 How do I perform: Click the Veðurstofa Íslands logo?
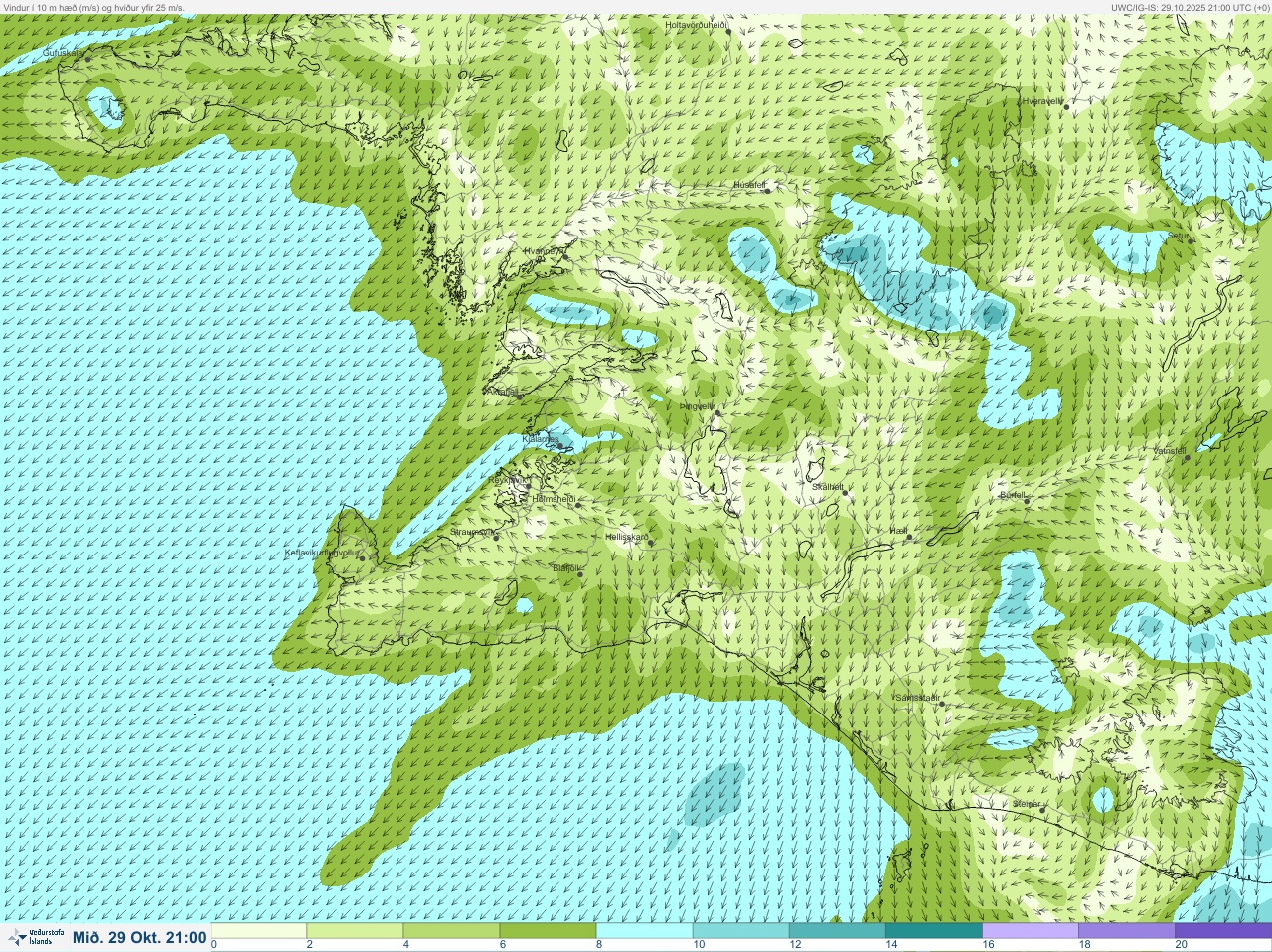pyautogui.click(x=36, y=937)
